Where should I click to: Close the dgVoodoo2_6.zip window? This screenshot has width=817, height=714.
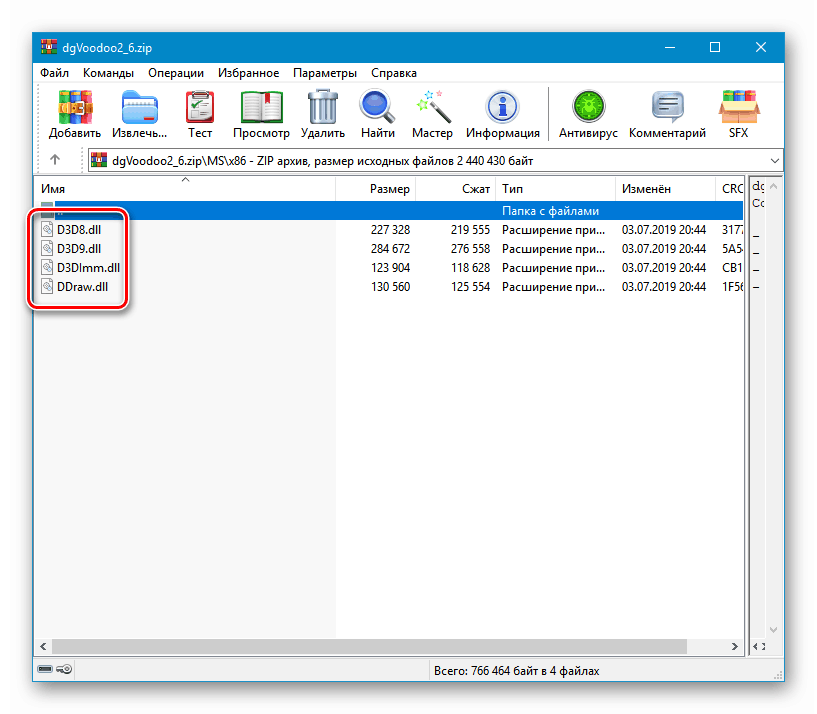(761, 47)
